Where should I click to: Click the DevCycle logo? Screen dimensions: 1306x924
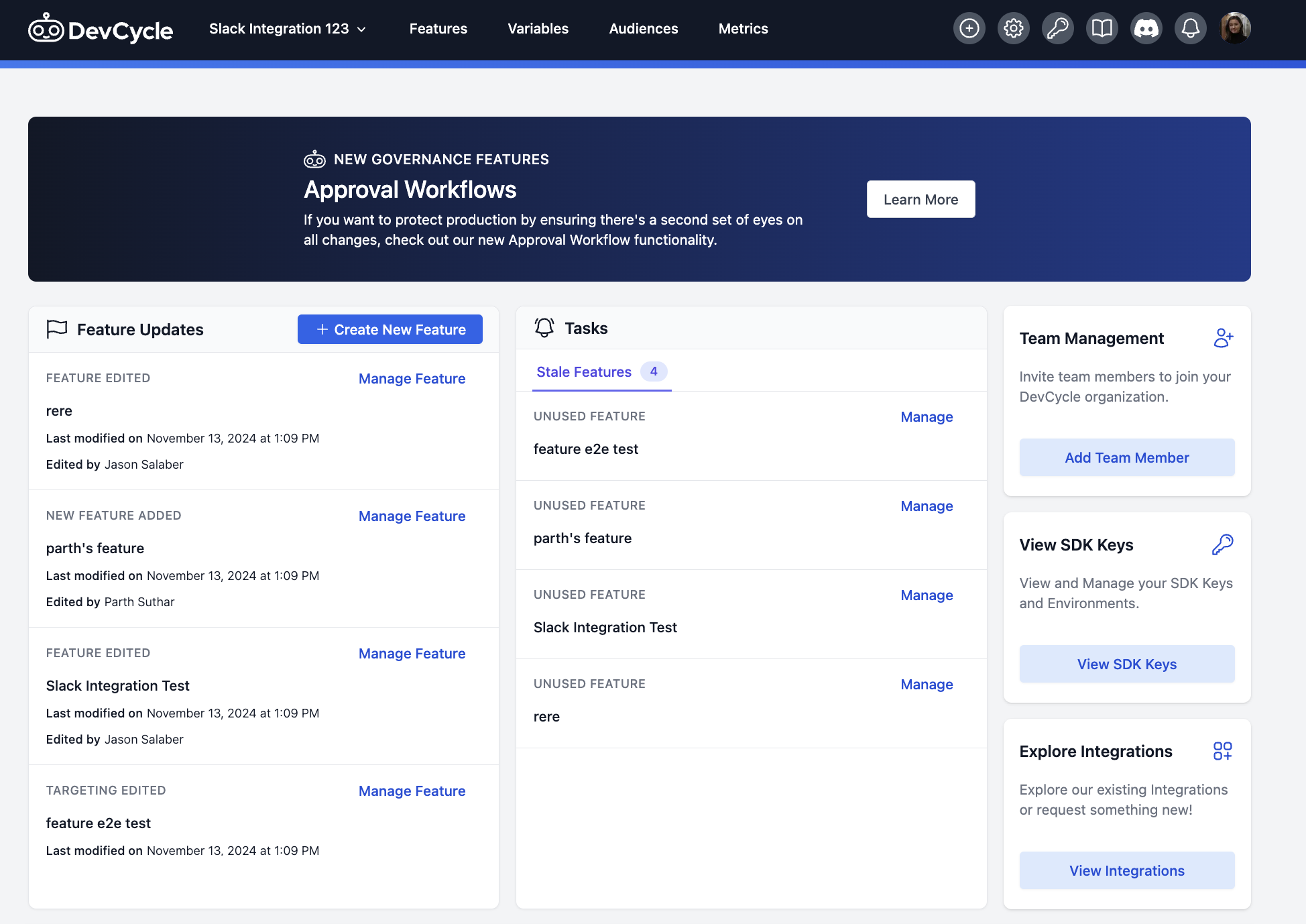[101, 28]
